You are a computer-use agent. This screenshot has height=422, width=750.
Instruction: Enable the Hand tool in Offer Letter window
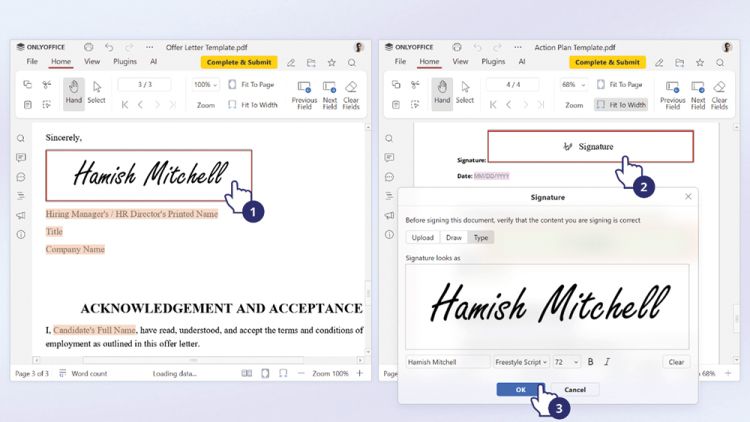(74, 93)
